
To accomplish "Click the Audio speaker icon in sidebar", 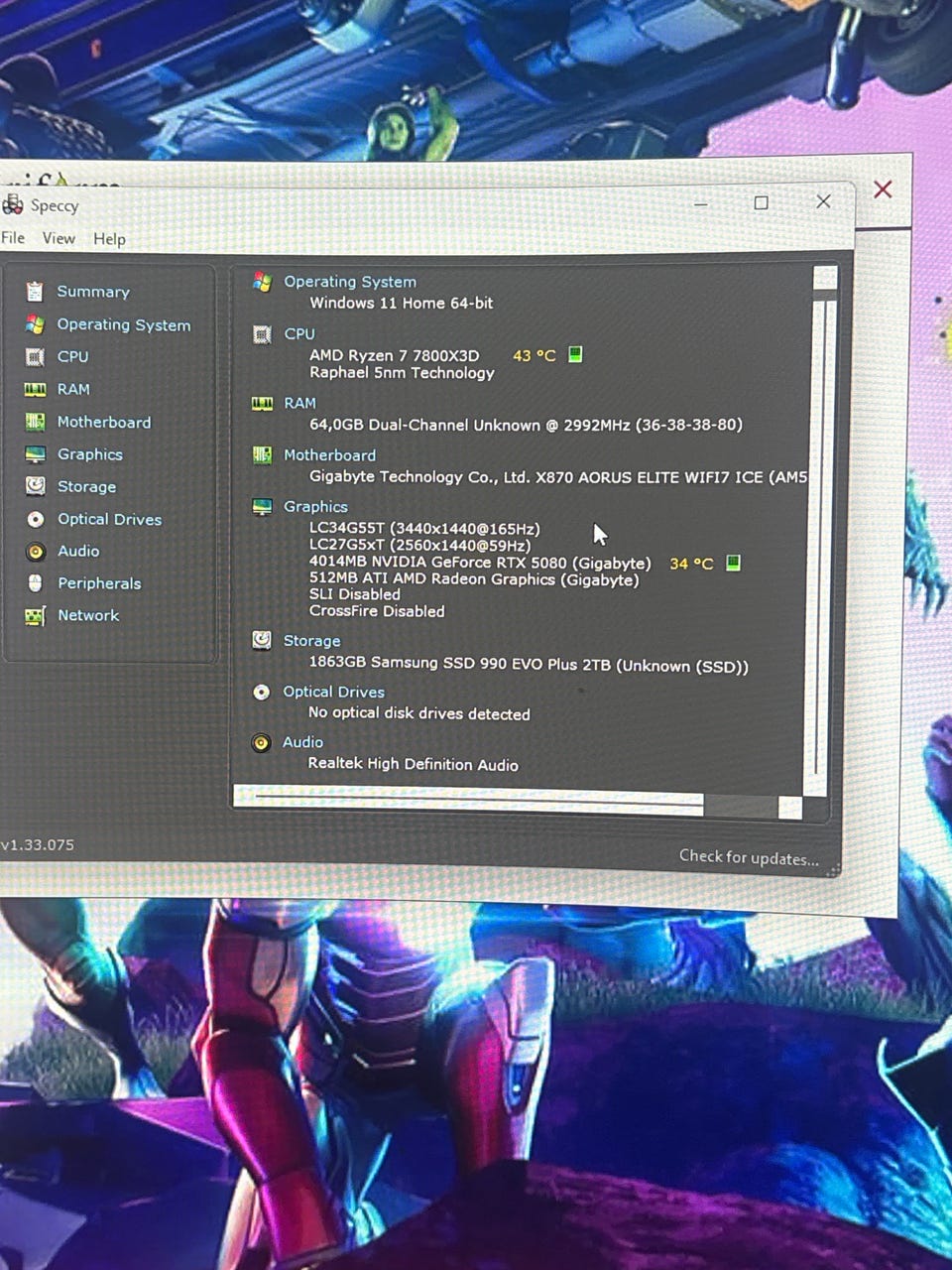I will point(35,552).
